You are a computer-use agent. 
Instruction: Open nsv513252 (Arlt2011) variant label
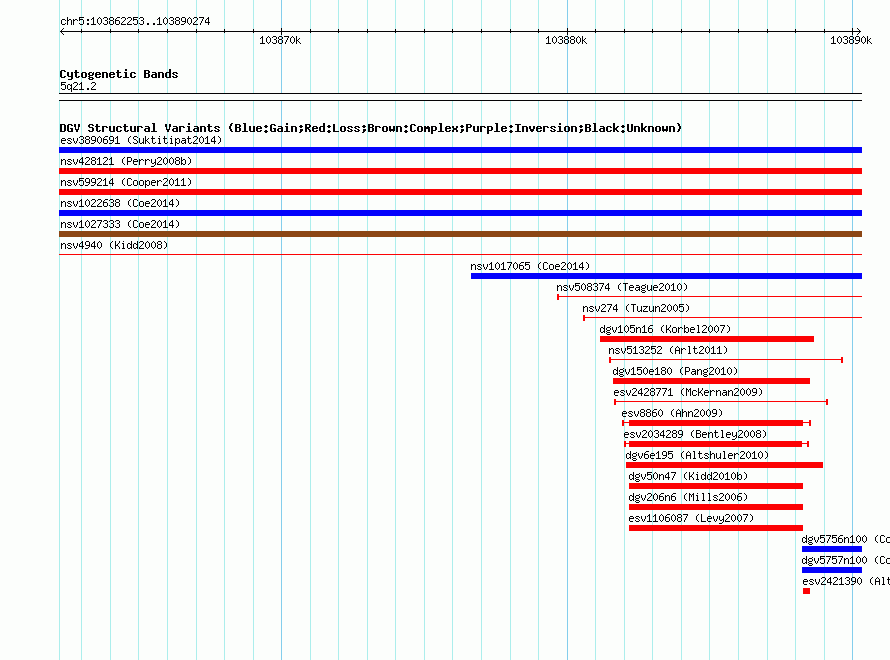(668, 350)
